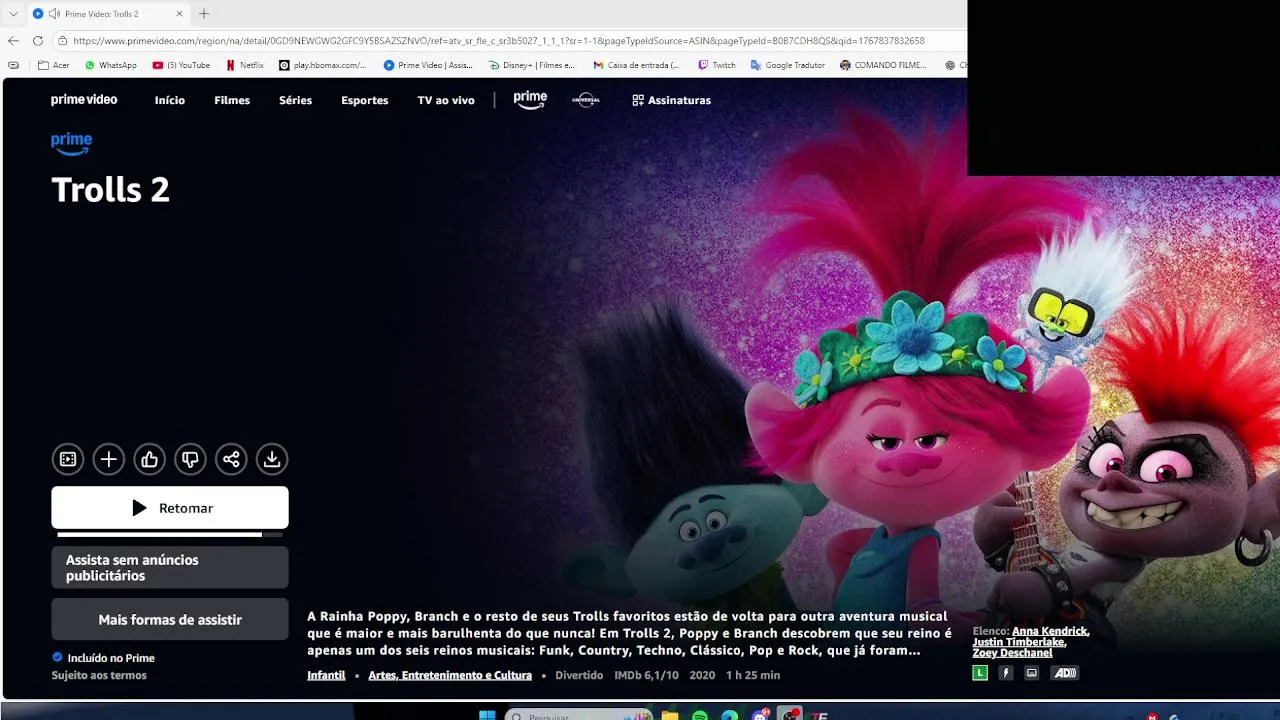Click the Prime Video logo in header
The image size is (1280, 720).
pos(84,100)
